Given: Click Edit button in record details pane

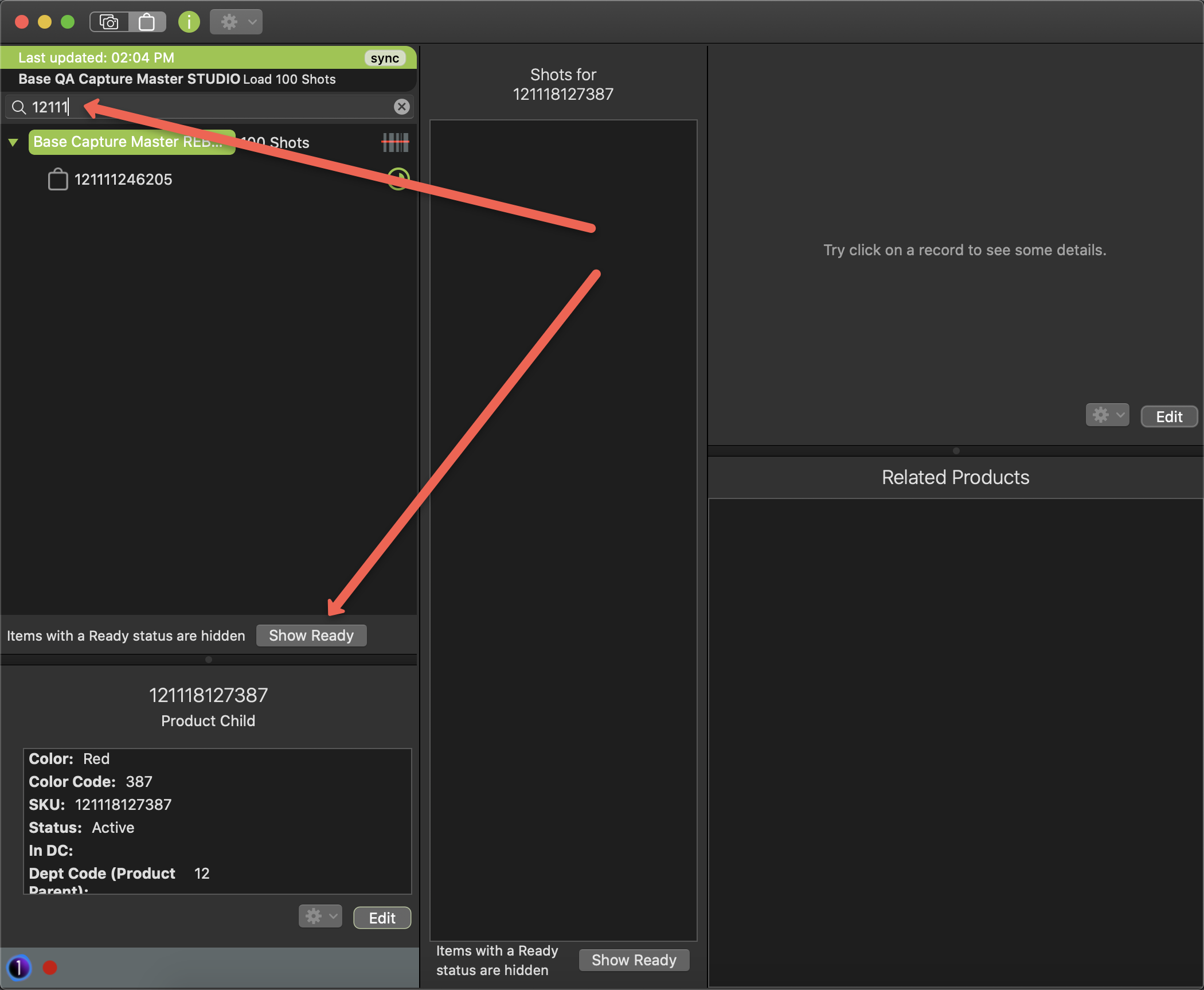Looking at the screenshot, I should point(1168,416).
